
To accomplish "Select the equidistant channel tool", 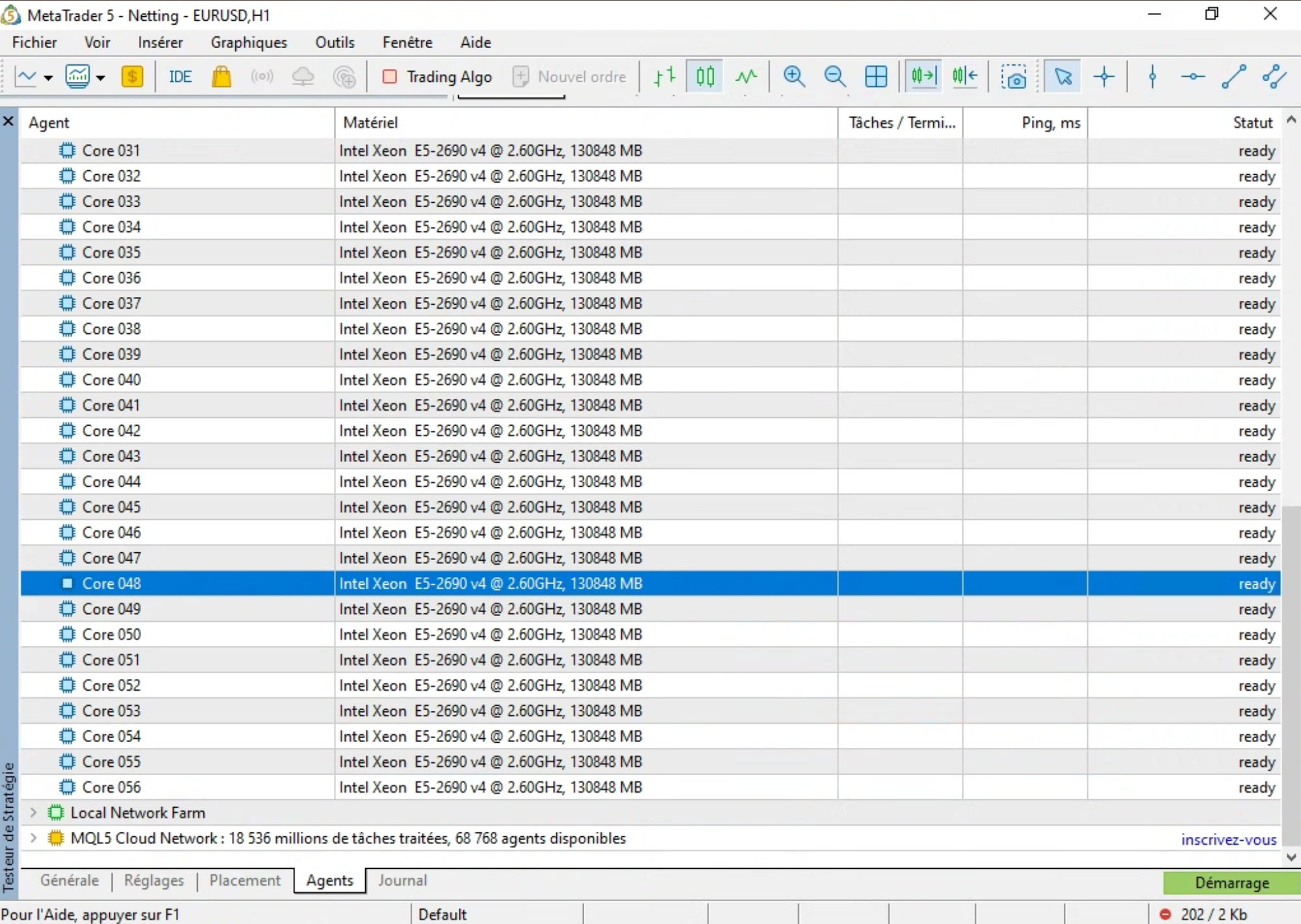I will click(1274, 77).
